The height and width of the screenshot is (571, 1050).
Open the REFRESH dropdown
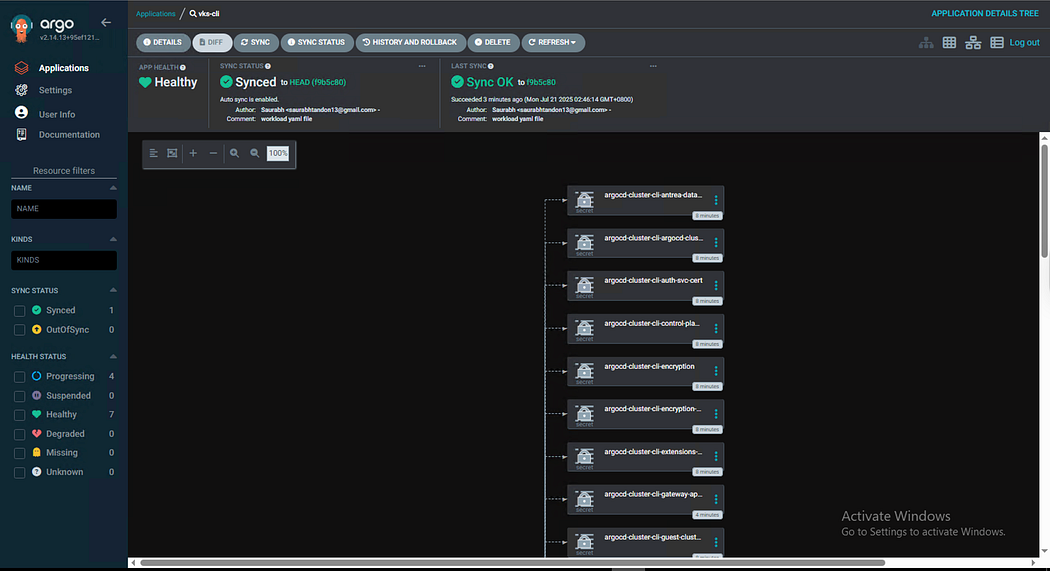552,42
